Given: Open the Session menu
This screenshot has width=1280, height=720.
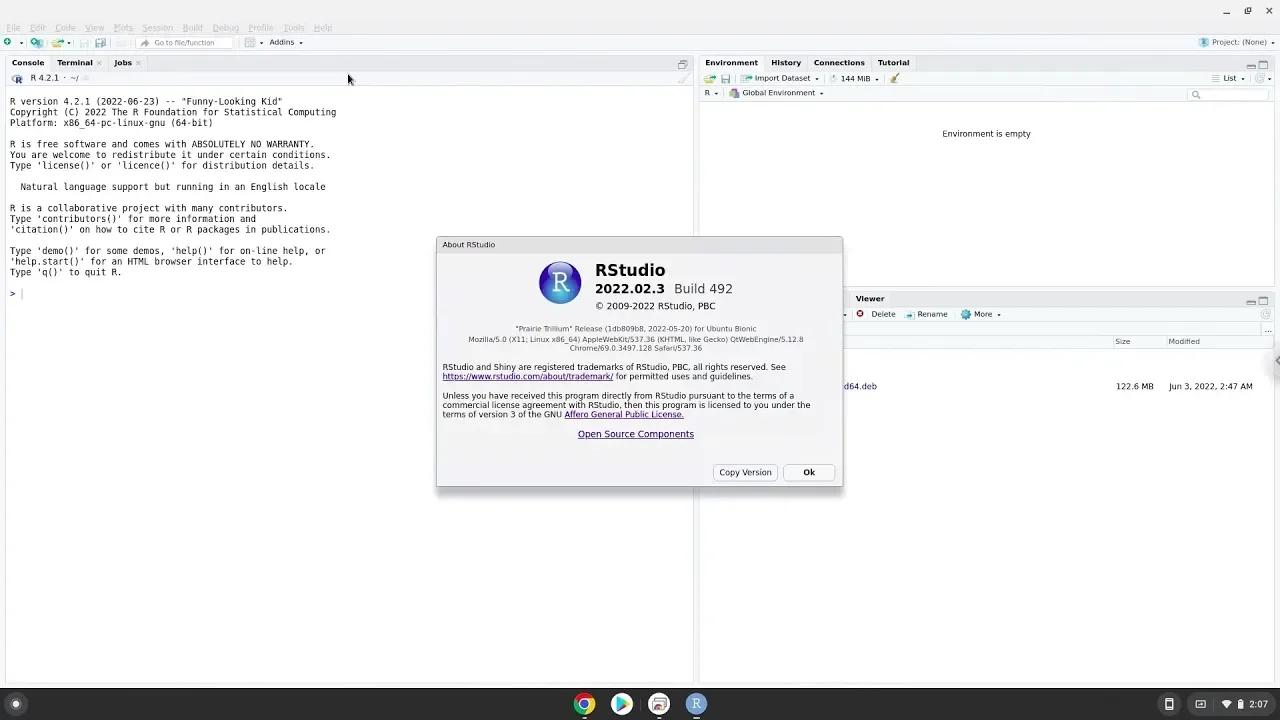Looking at the screenshot, I should point(157,27).
